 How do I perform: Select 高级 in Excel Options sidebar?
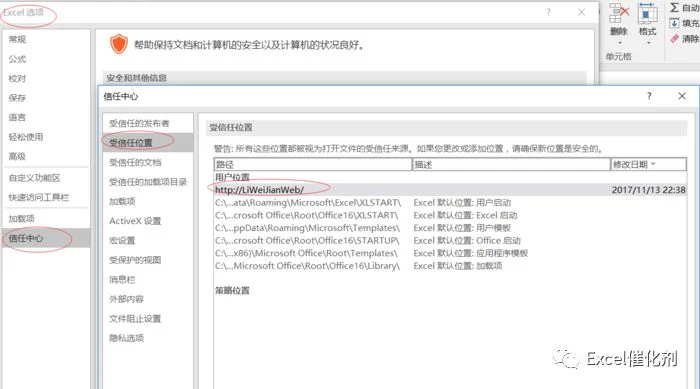click(x=46, y=156)
